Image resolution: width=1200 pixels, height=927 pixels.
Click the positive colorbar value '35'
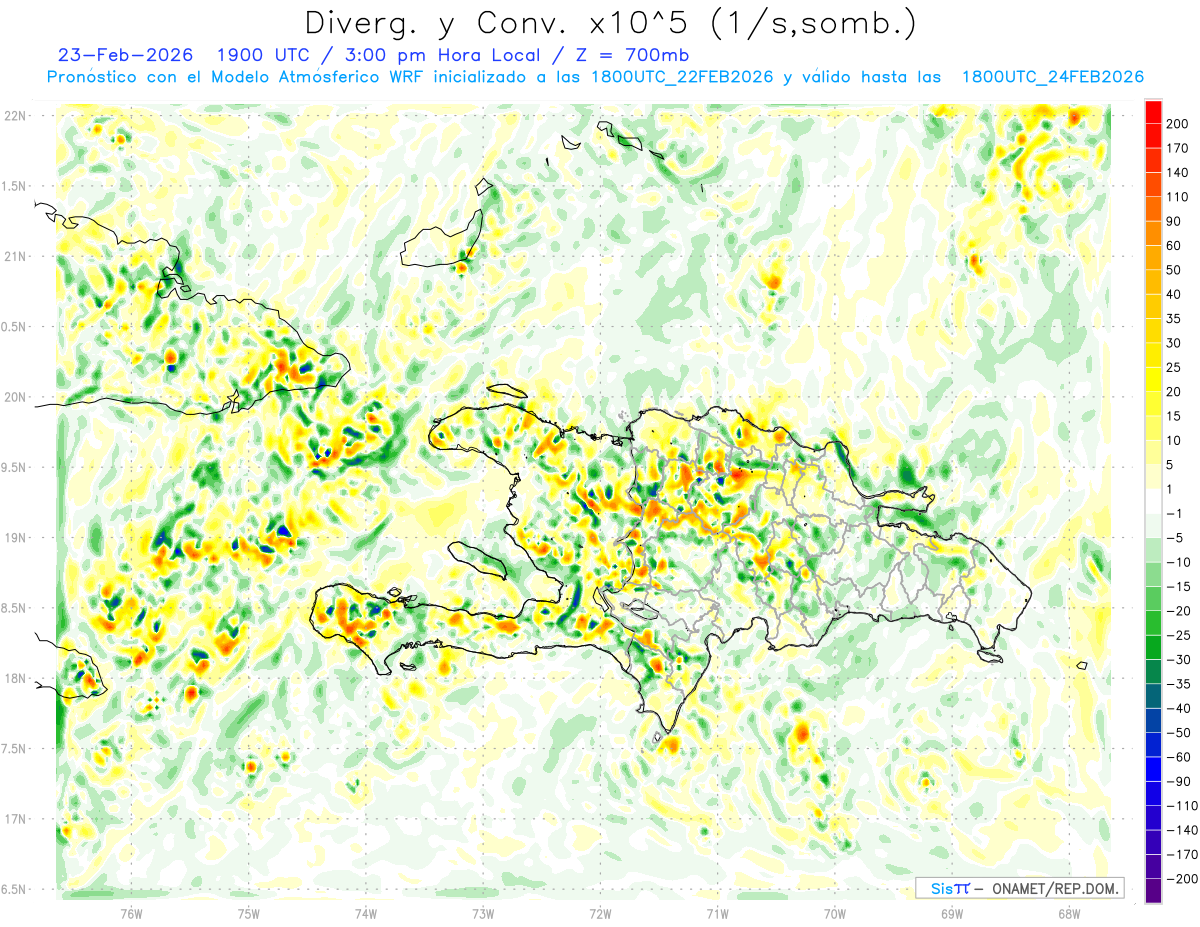tap(1173, 319)
